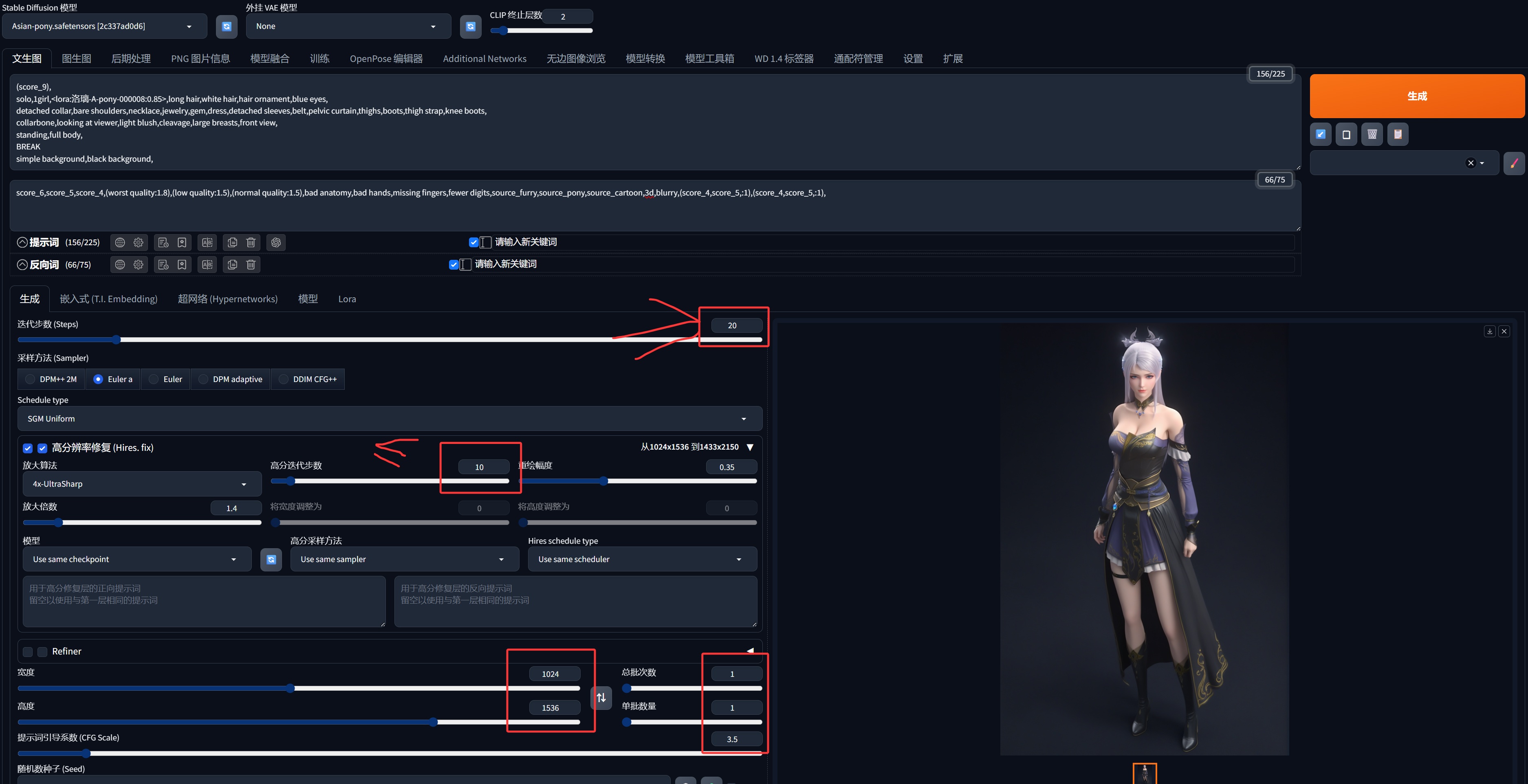Viewport: 1528px width, 784px height.
Task: Click the ChatGPT icon in 提示词 toolbar
Action: click(x=276, y=243)
